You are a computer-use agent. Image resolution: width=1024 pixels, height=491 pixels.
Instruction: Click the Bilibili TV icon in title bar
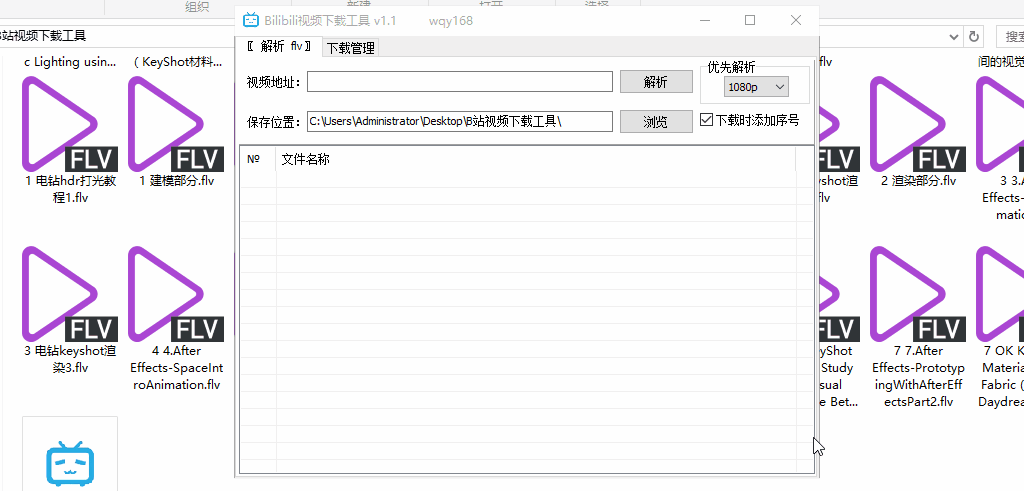251,21
